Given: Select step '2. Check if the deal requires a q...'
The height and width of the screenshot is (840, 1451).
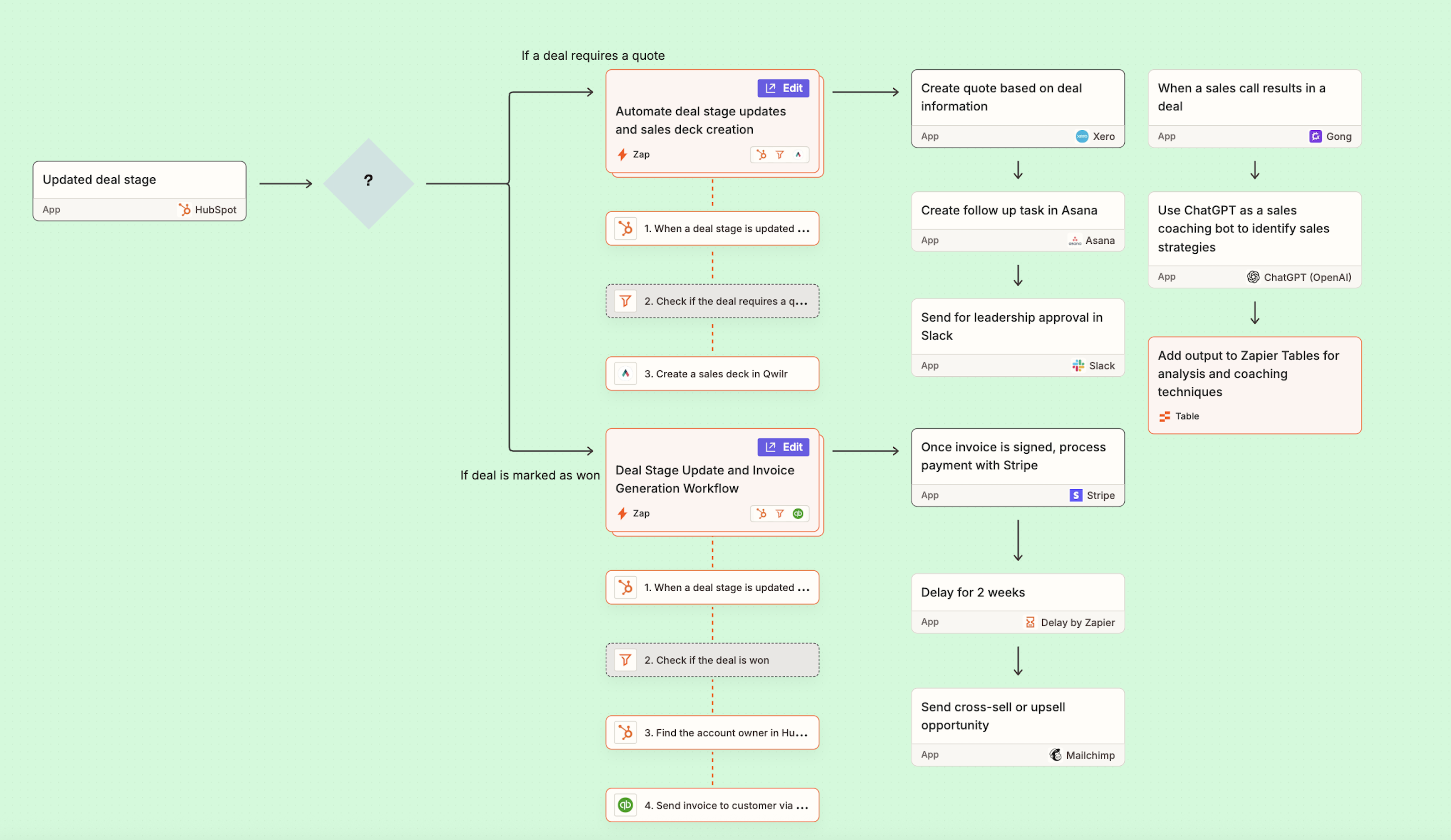Looking at the screenshot, I should pyautogui.click(x=712, y=301).
